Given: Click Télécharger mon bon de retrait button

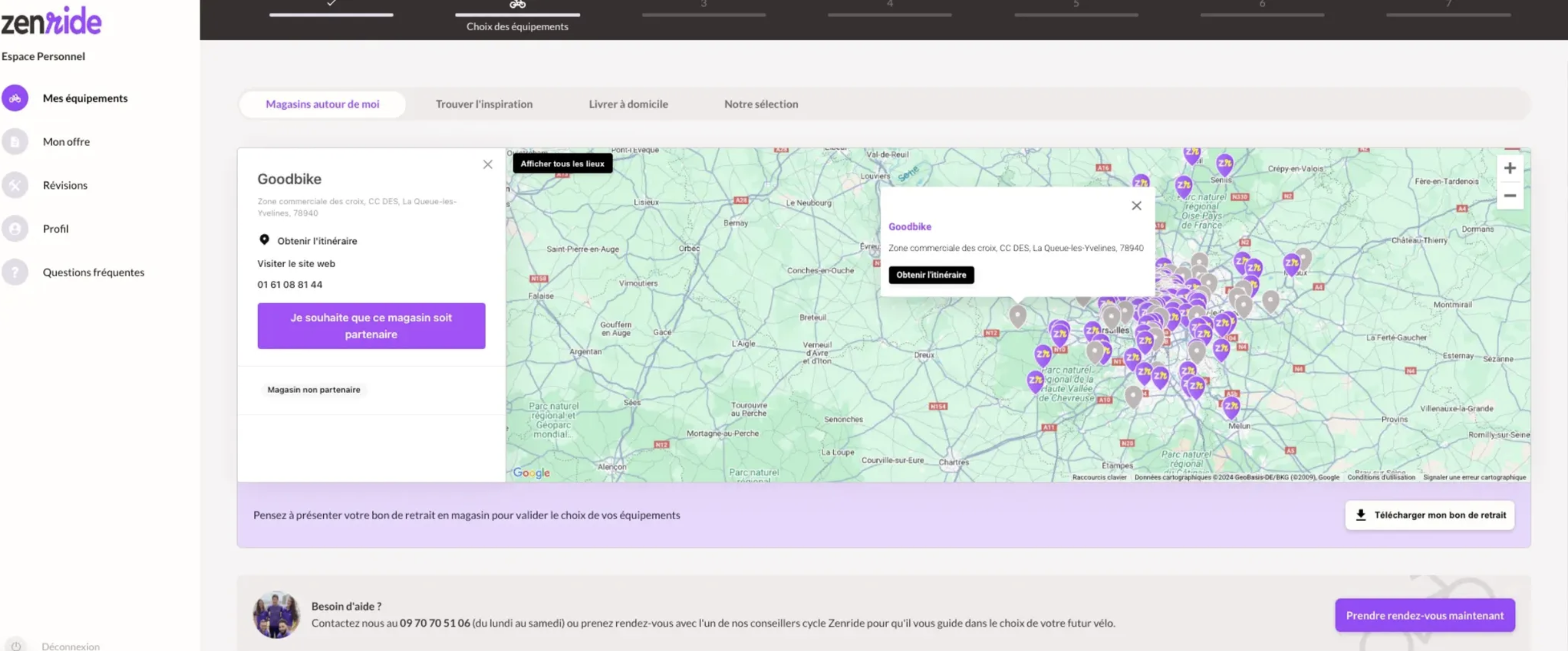Looking at the screenshot, I should (1430, 514).
